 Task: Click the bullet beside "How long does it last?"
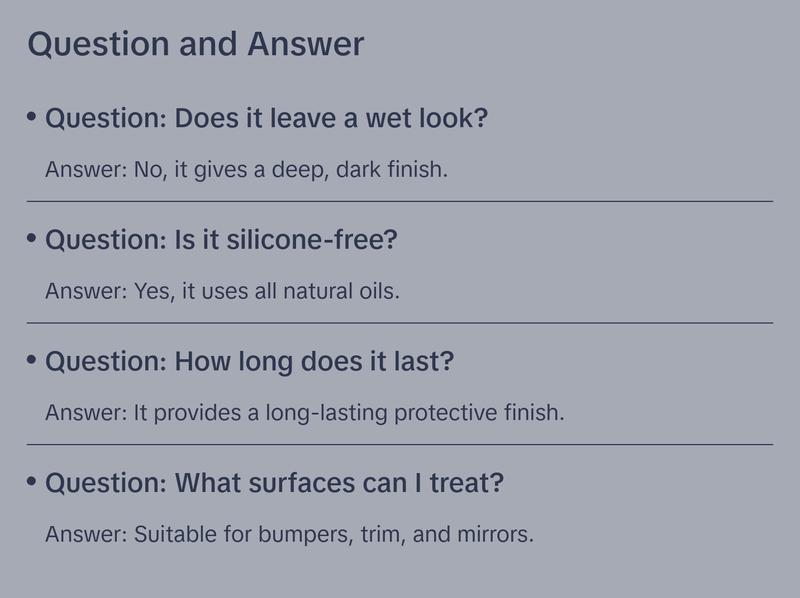tap(32, 360)
